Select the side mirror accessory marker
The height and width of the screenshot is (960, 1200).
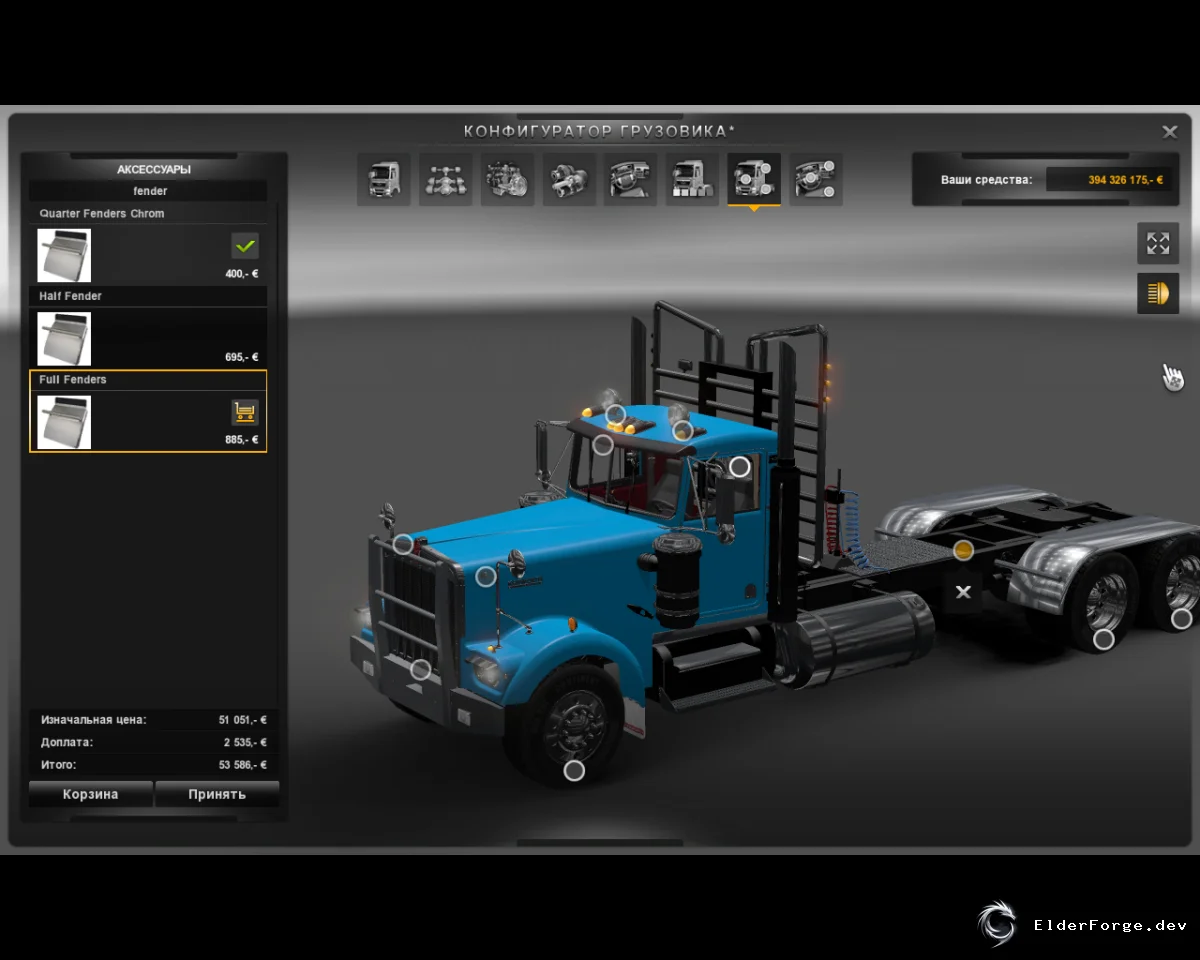point(740,467)
